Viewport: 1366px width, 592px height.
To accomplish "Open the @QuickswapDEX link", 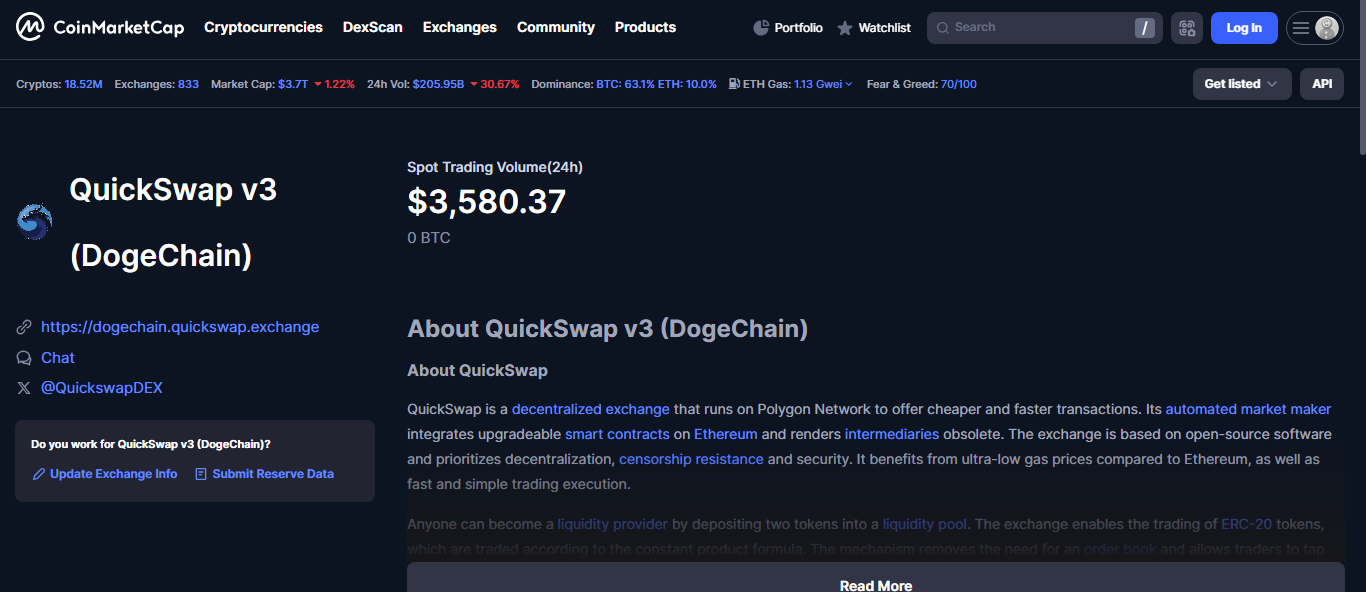I will coord(102,388).
